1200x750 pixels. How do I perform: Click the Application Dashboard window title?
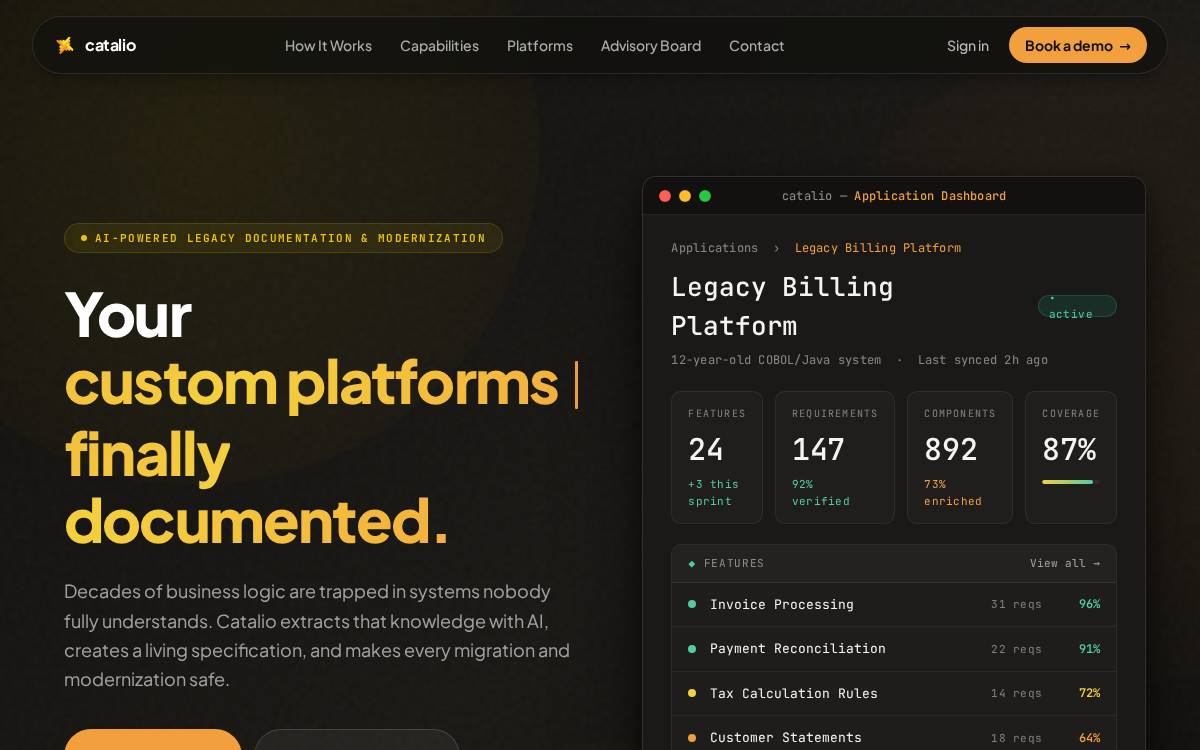click(x=930, y=196)
